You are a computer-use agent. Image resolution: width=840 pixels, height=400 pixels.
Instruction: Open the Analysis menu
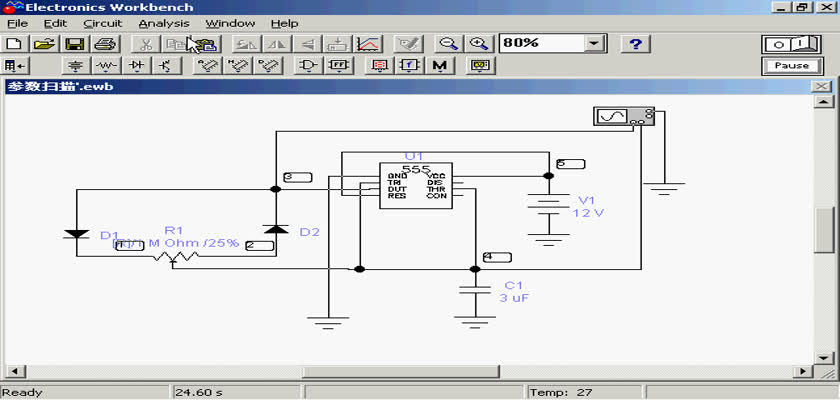click(164, 24)
